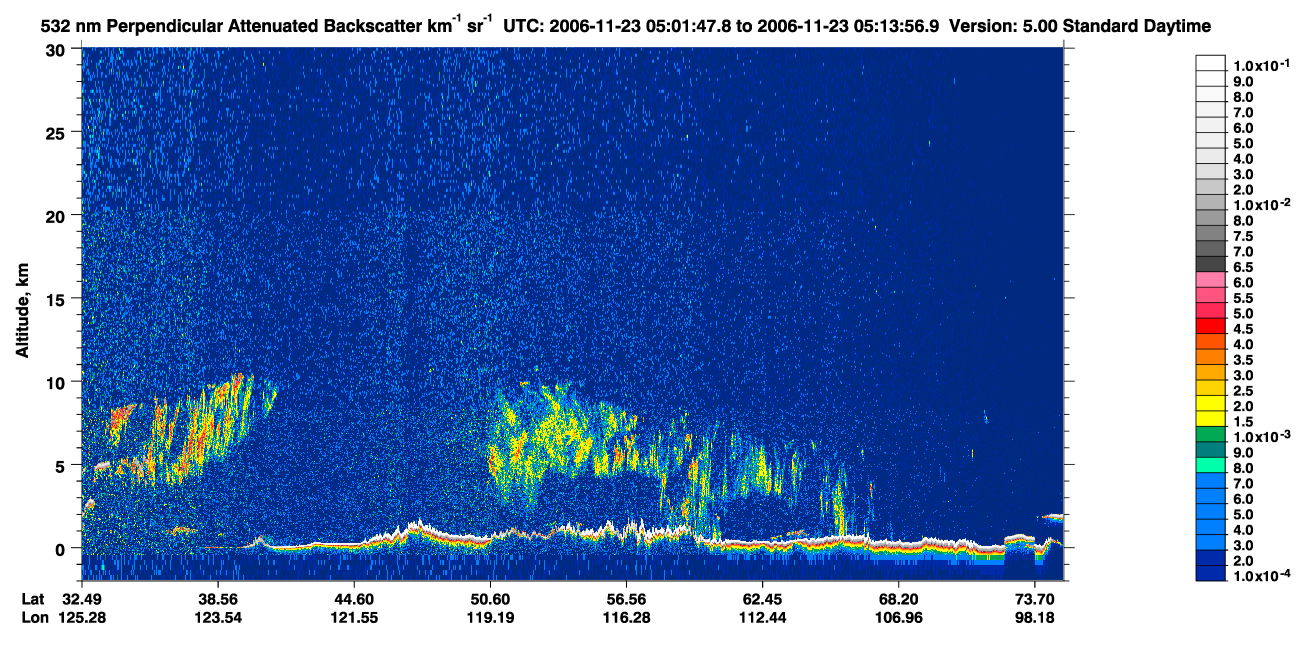Click the 30 km altitude tick label

(59, 49)
